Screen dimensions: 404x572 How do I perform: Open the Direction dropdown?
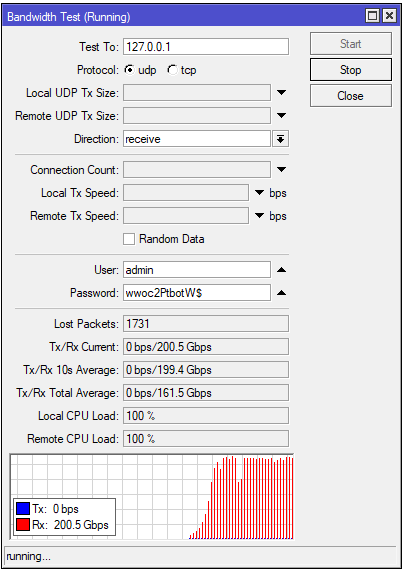coord(280,139)
